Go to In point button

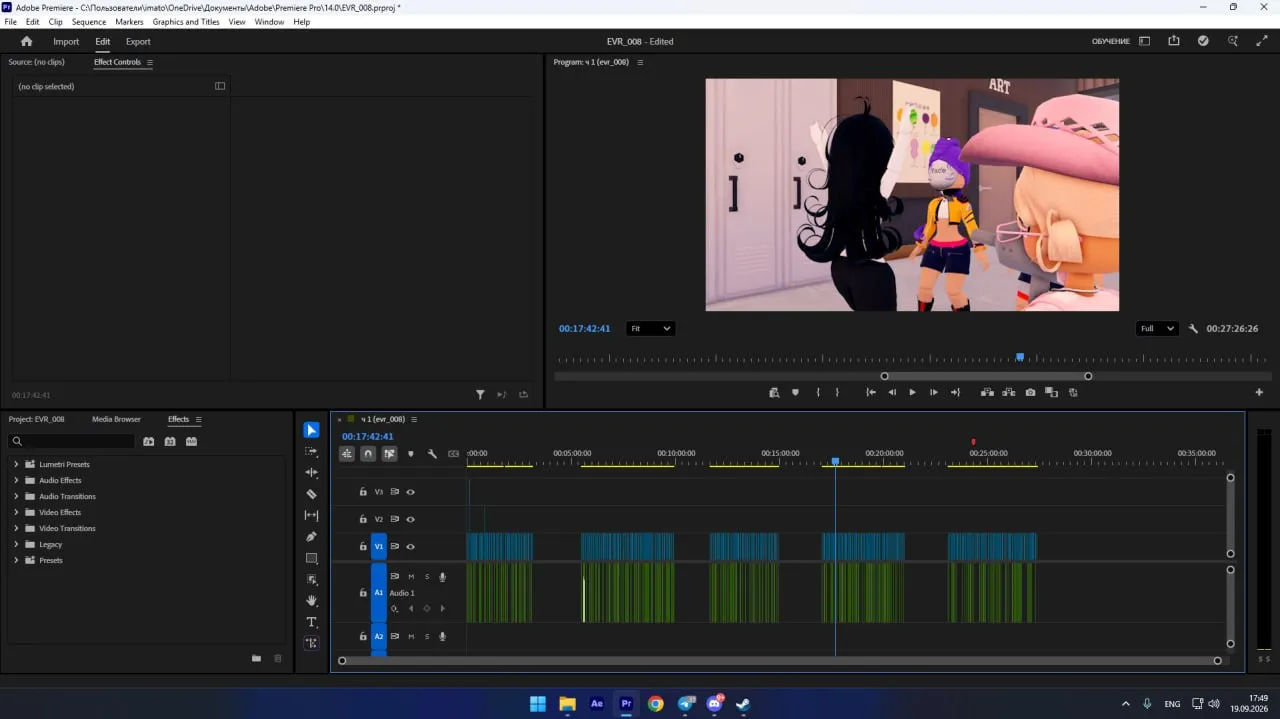871,393
